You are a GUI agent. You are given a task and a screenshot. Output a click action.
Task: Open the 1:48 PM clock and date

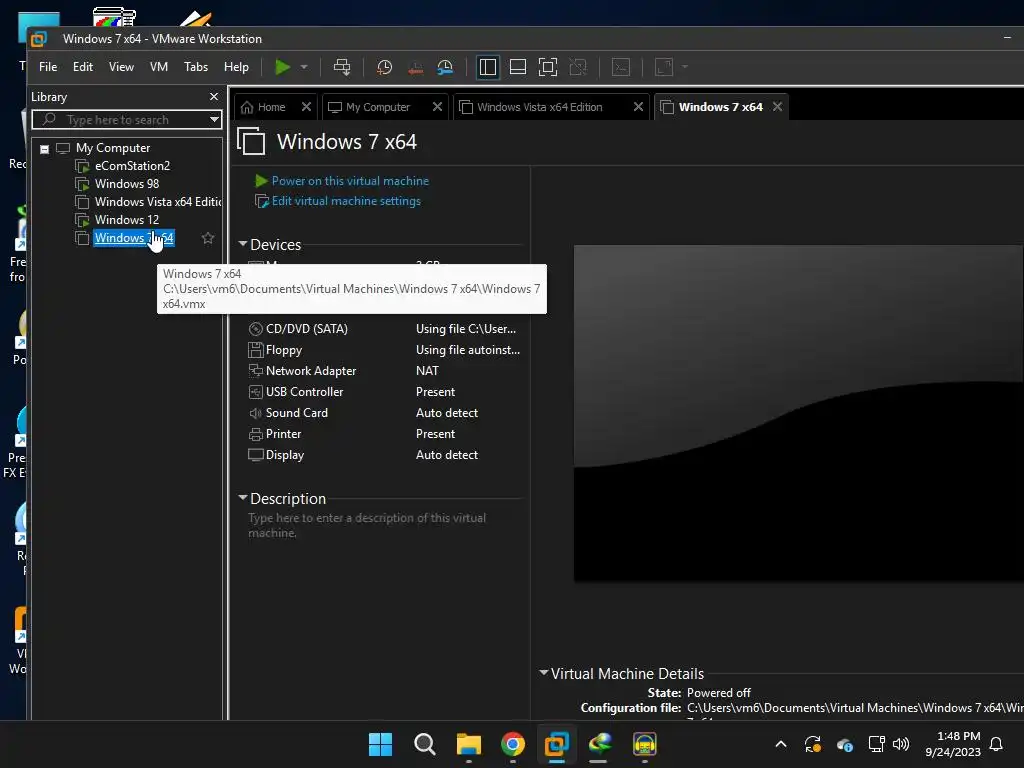(953, 744)
